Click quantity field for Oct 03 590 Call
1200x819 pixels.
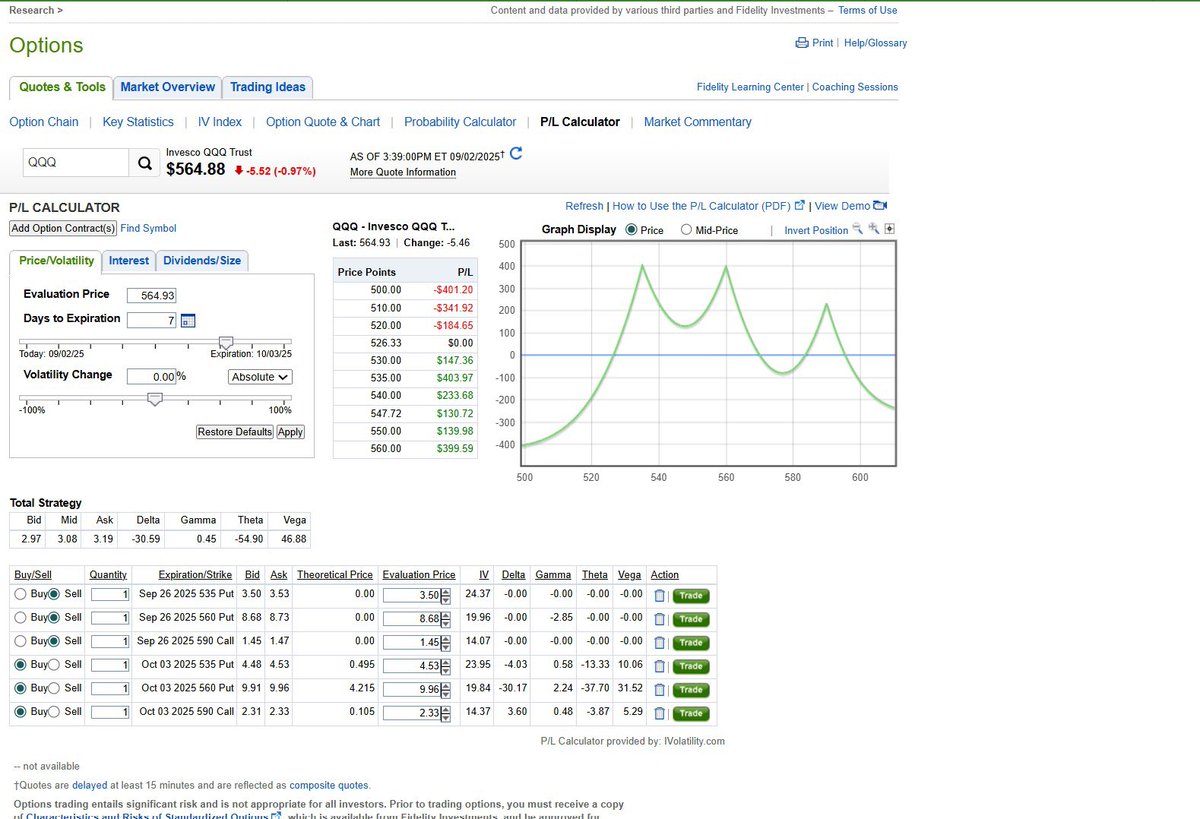pyautogui.click(x=109, y=713)
